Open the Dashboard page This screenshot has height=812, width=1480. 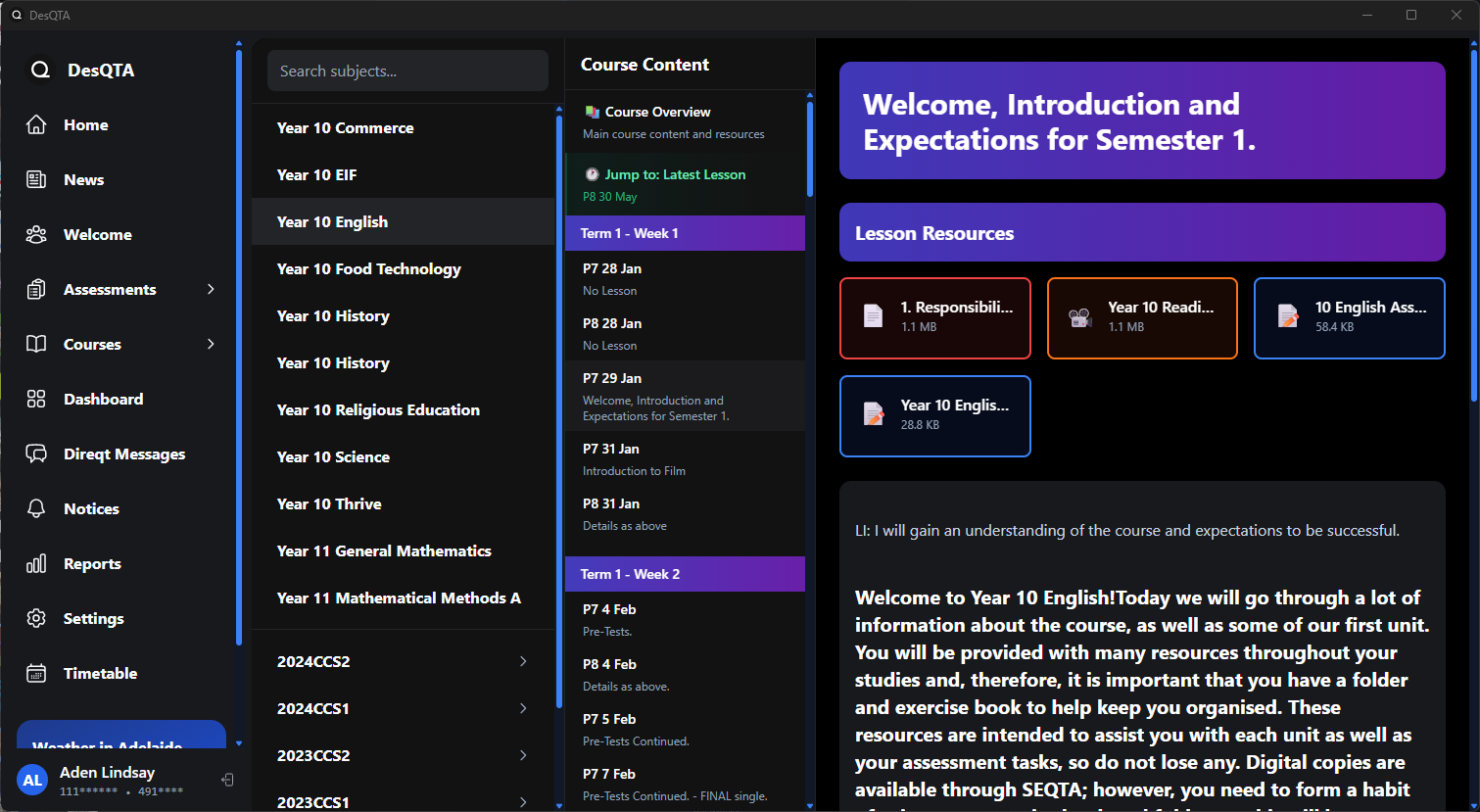coord(124,399)
